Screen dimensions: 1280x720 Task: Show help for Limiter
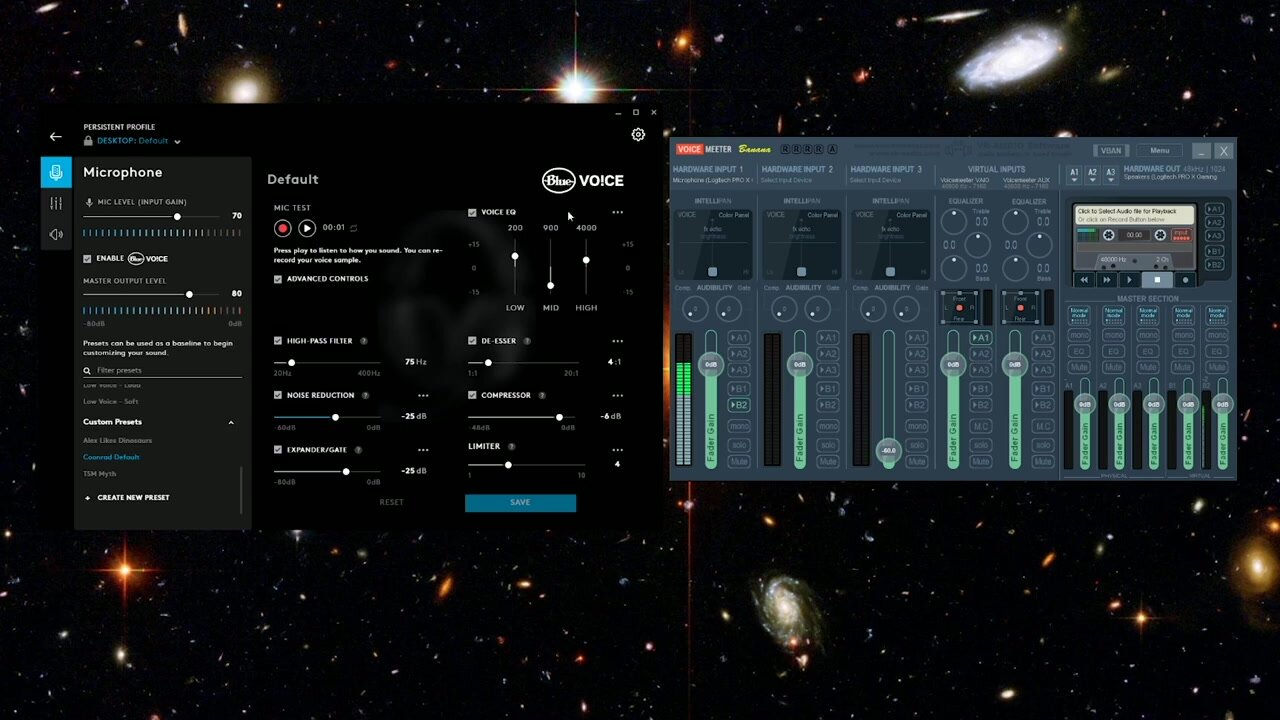coord(511,447)
